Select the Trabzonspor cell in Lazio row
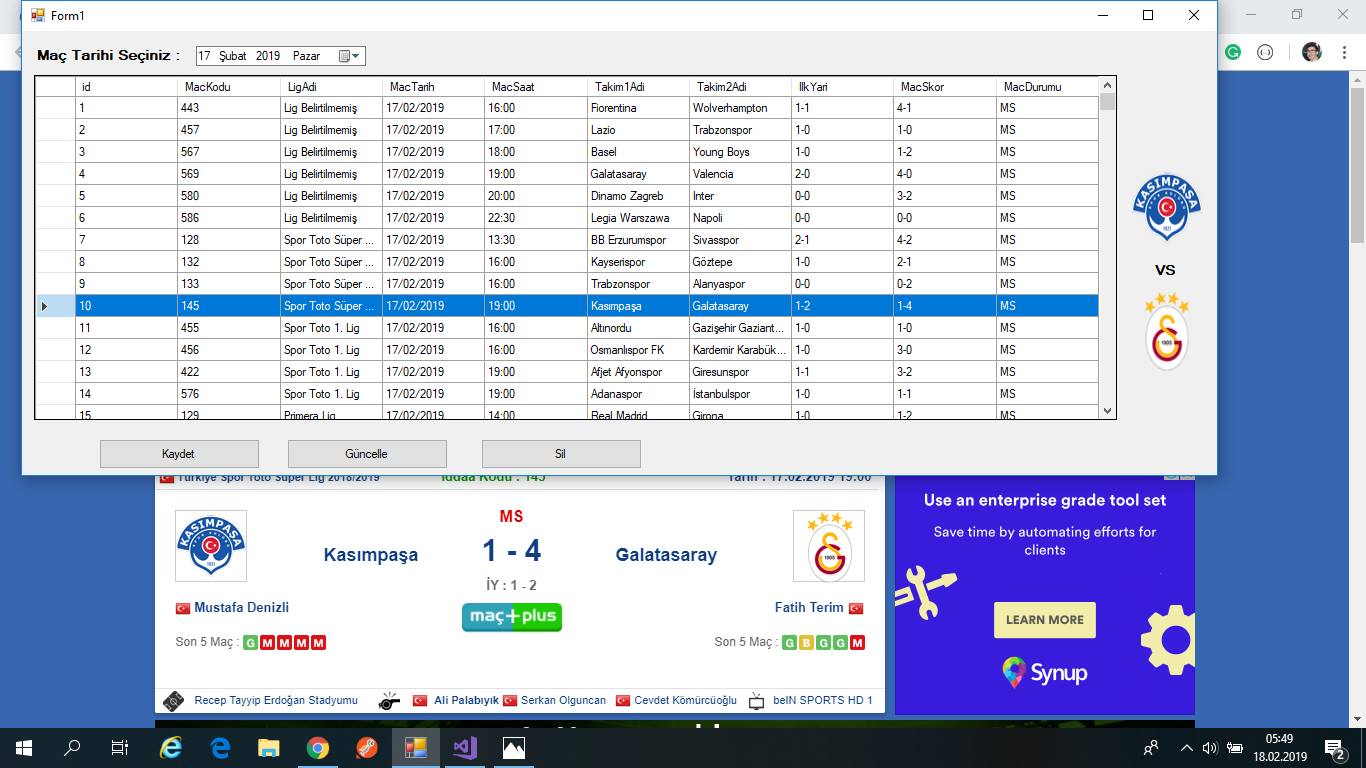The height and width of the screenshot is (768, 1366). click(x=740, y=130)
